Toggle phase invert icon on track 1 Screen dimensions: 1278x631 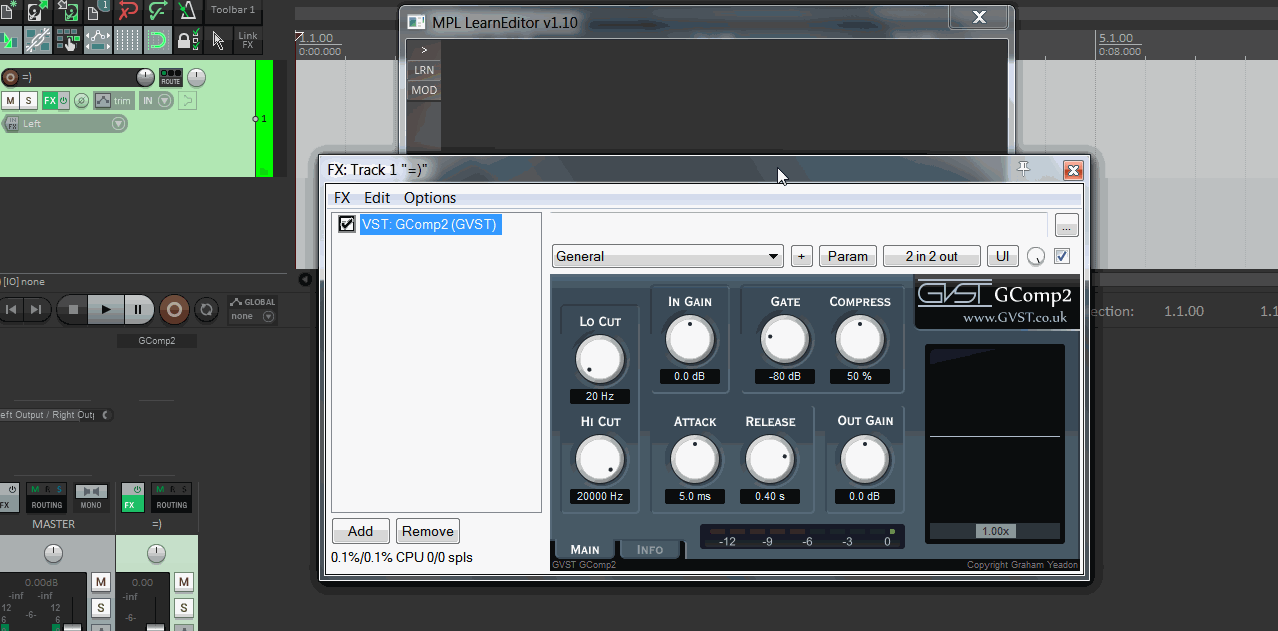[82, 101]
